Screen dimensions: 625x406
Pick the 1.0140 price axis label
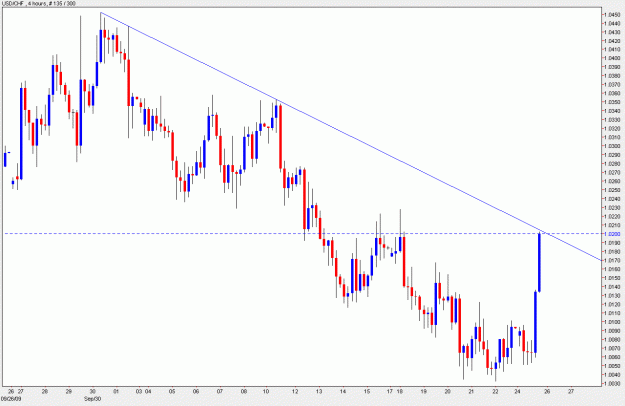point(612,286)
